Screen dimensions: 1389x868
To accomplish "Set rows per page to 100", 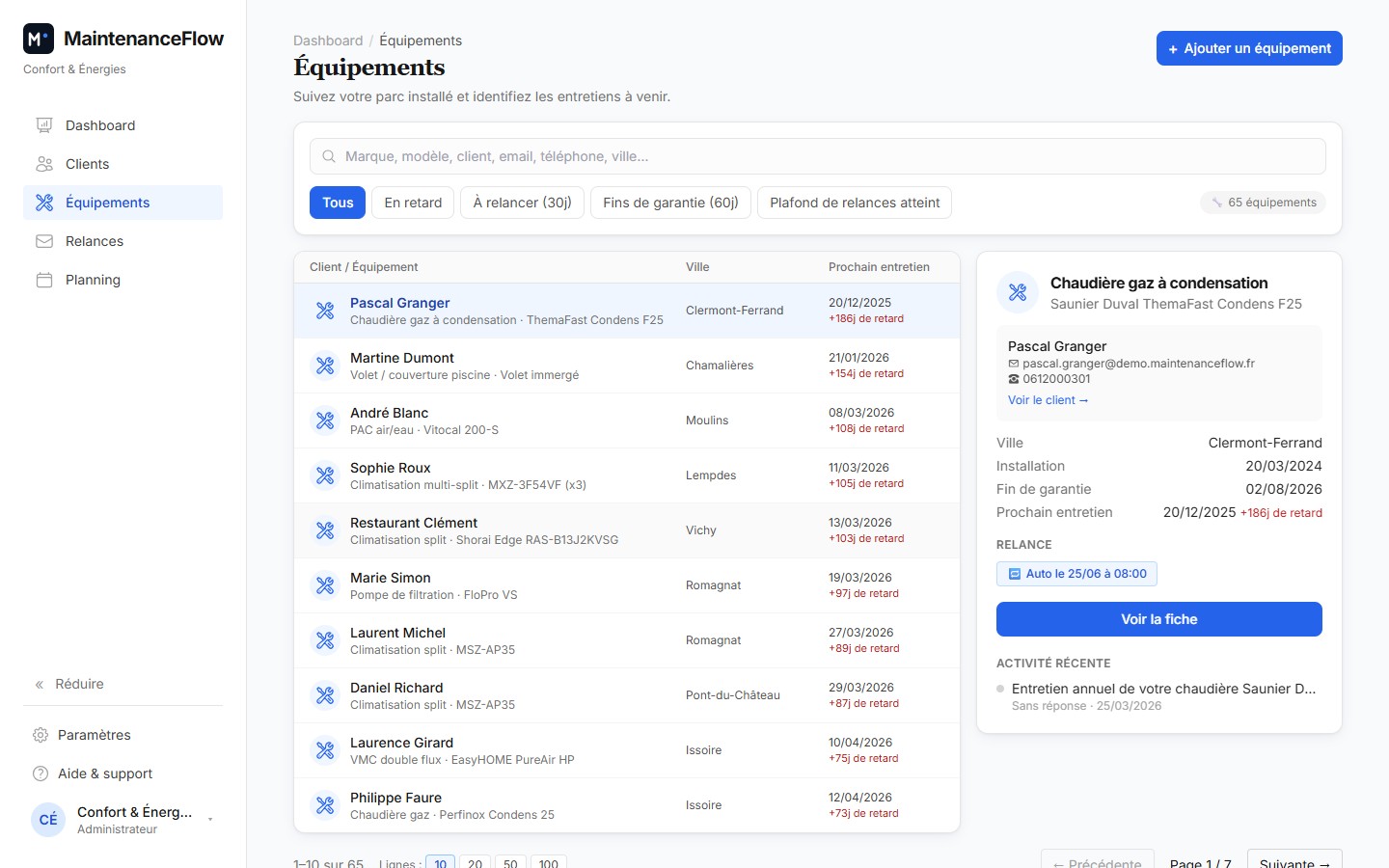I will pos(549,863).
